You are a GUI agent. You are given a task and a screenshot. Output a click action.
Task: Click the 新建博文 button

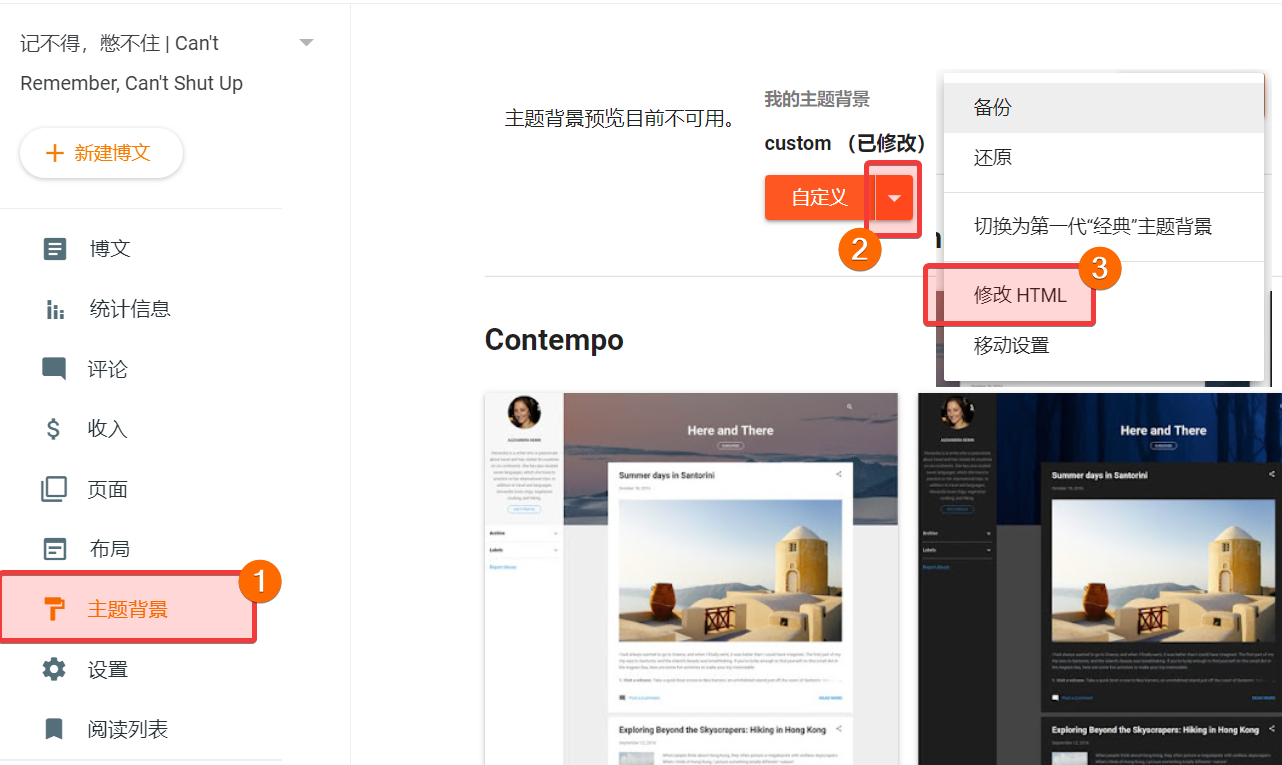point(101,152)
